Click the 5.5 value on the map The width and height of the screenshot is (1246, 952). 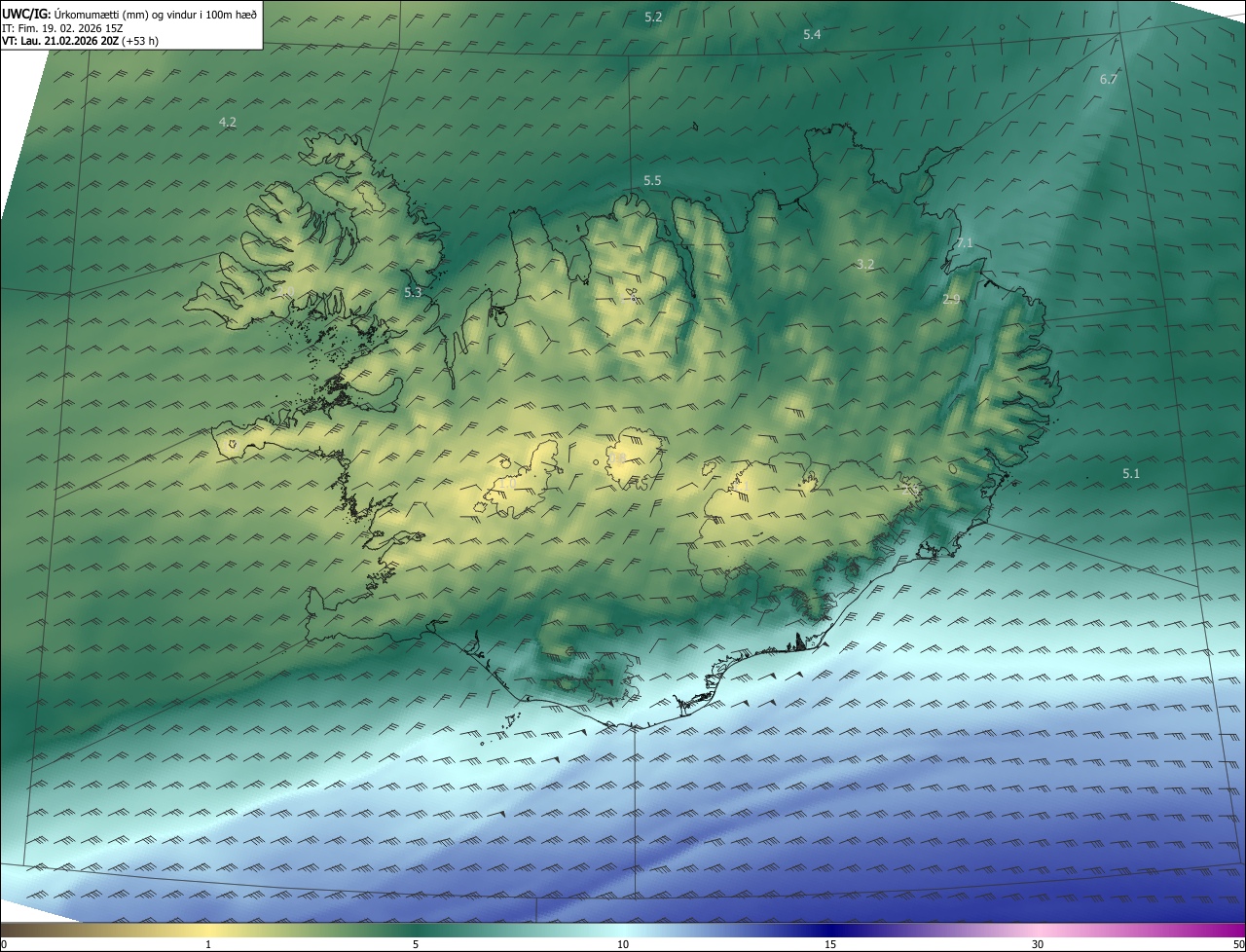(x=652, y=180)
